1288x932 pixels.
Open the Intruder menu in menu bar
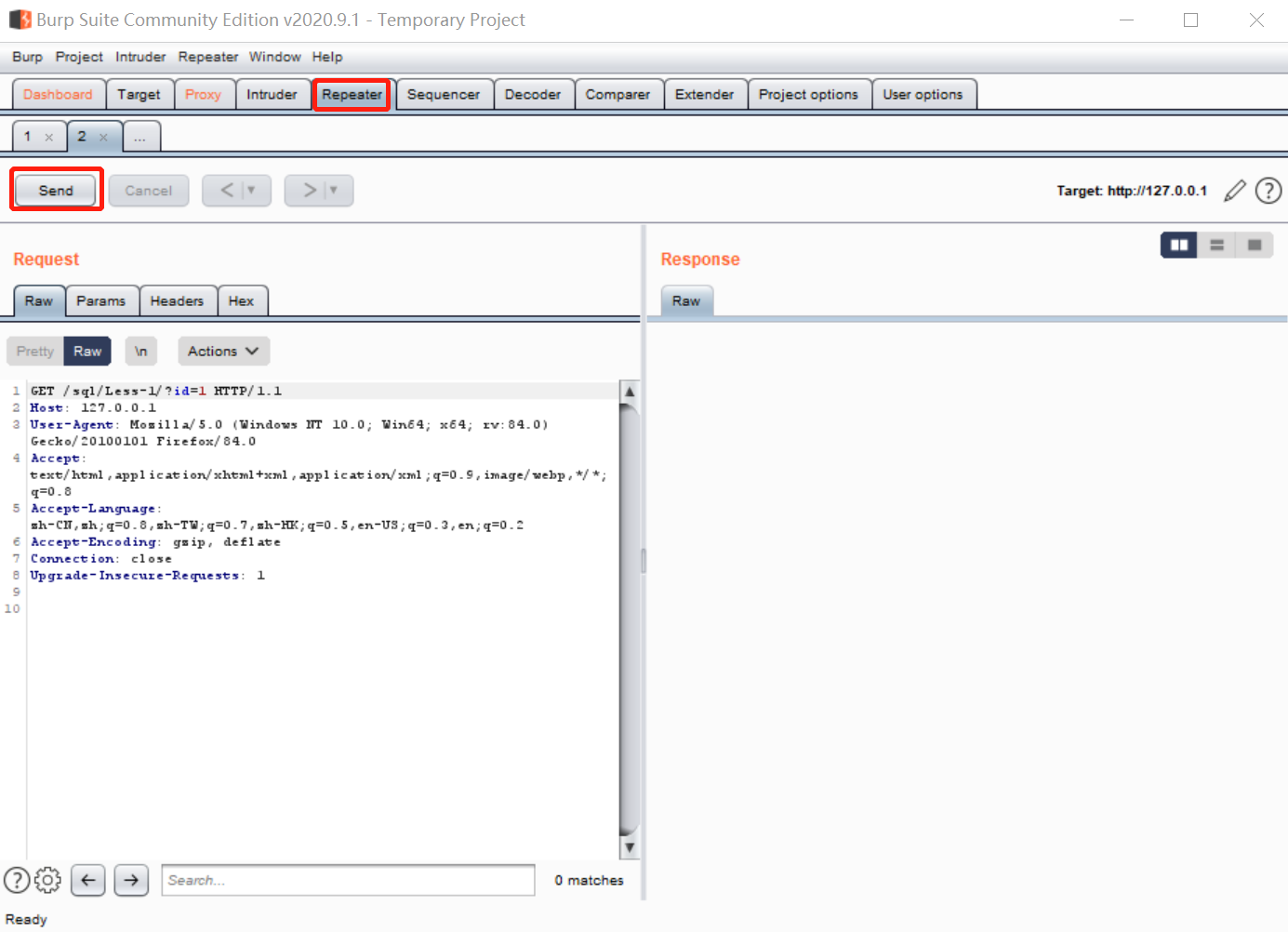coord(140,57)
